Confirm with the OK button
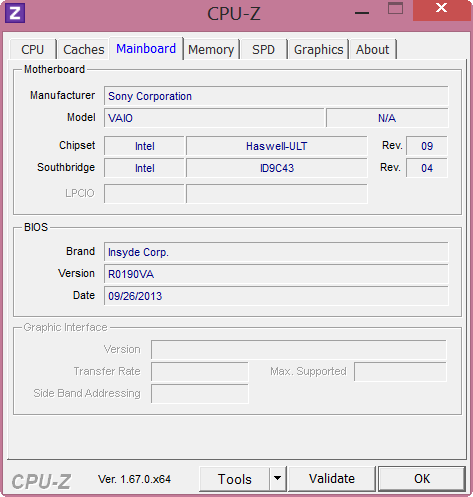Viewport: 473px width, 497px height. point(422,479)
